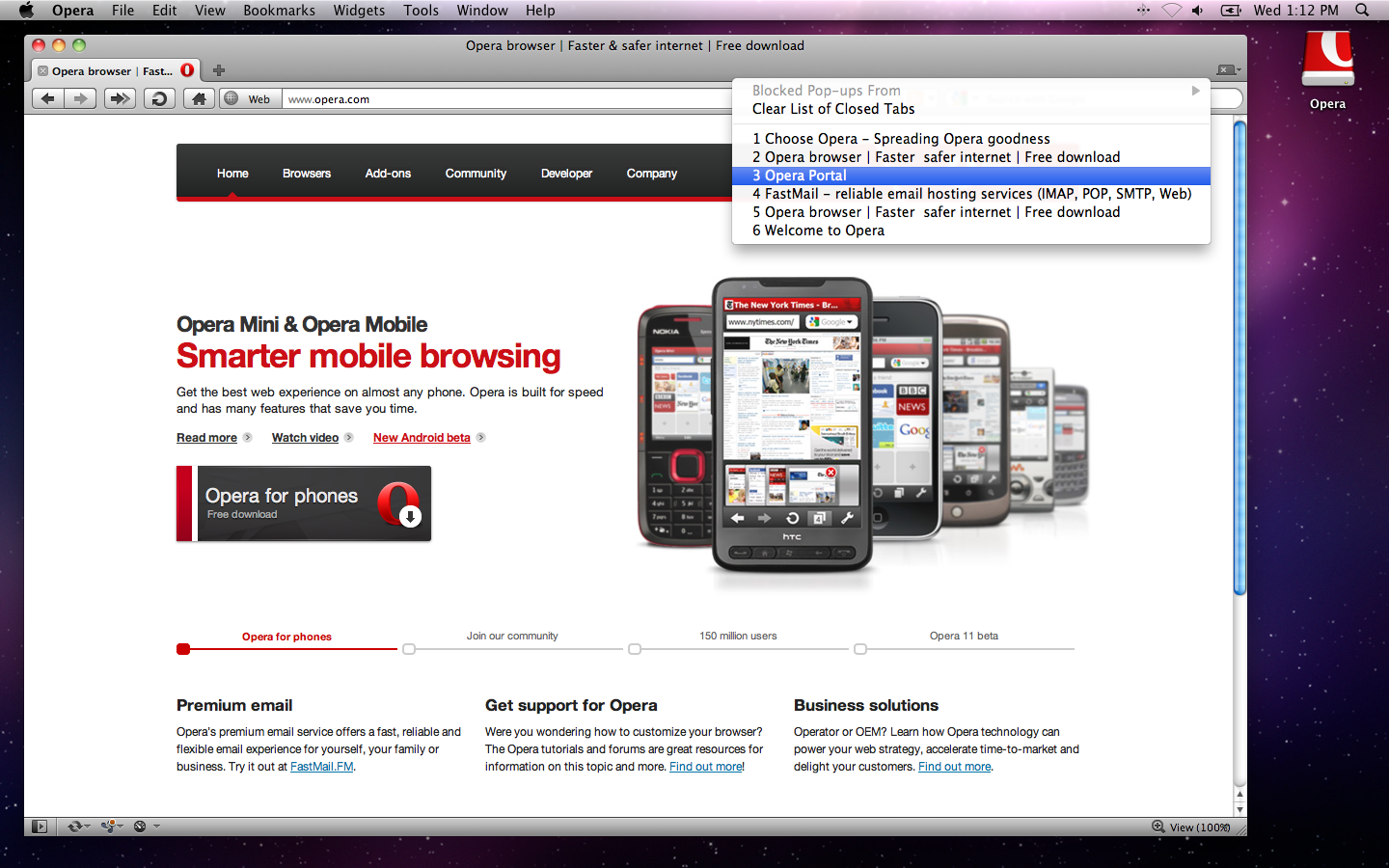The height and width of the screenshot is (868, 1389).
Task: Click Opera for phones Free download button
Action: coord(304,503)
